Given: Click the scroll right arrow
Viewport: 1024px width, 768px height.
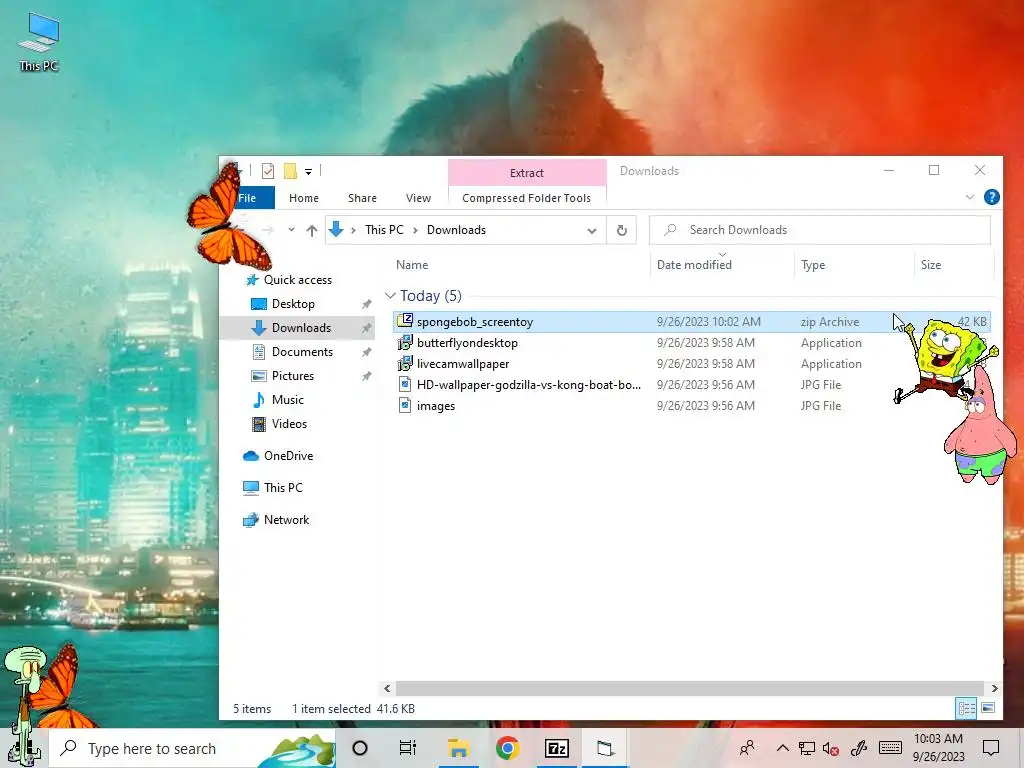Looking at the screenshot, I should [x=994, y=688].
